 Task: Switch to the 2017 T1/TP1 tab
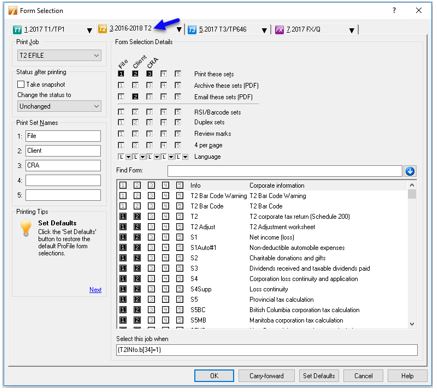44,29
